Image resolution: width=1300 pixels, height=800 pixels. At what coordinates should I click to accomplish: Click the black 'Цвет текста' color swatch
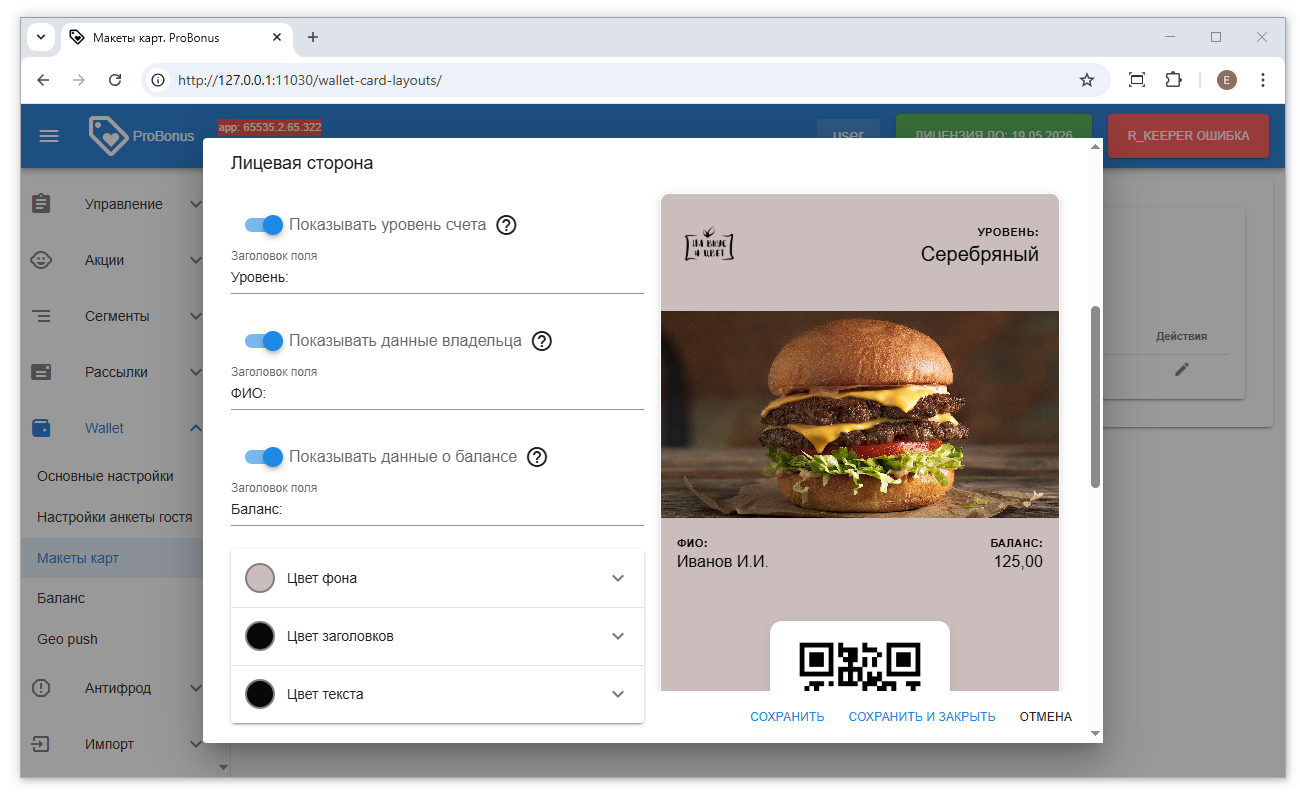(260, 694)
